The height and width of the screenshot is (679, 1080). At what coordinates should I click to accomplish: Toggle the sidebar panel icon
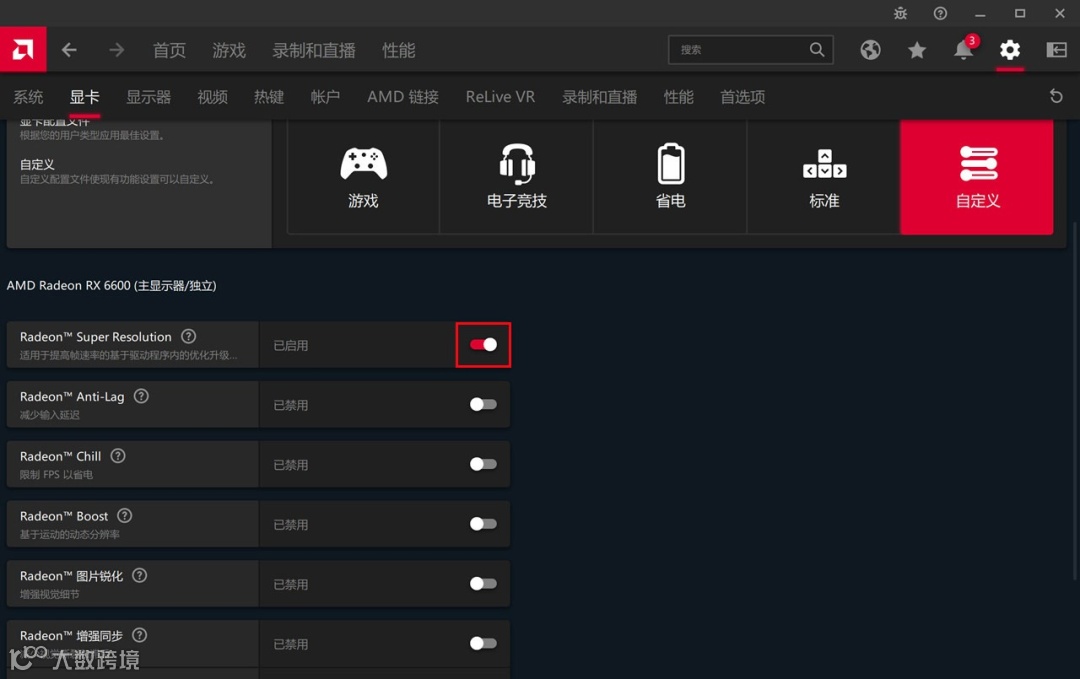point(1057,50)
